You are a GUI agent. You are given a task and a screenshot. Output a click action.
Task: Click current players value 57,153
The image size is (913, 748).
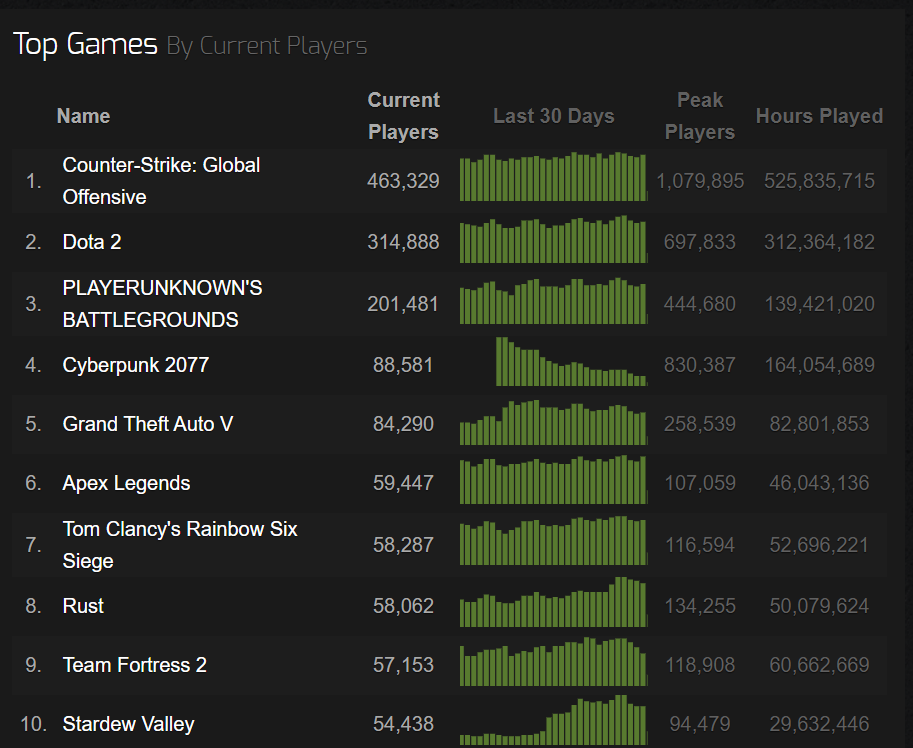pos(403,665)
